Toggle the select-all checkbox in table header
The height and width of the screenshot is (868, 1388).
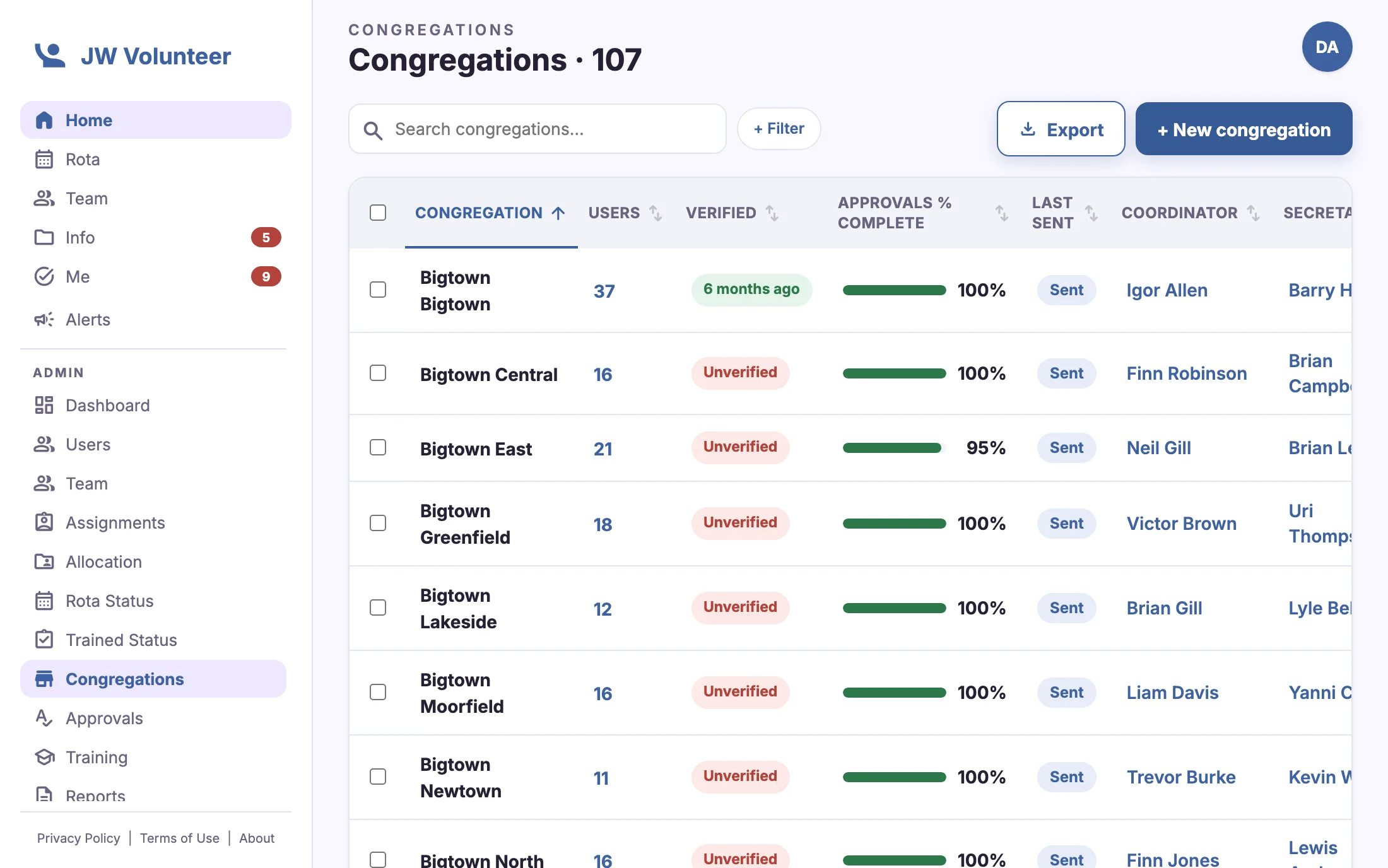click(378, 213)
